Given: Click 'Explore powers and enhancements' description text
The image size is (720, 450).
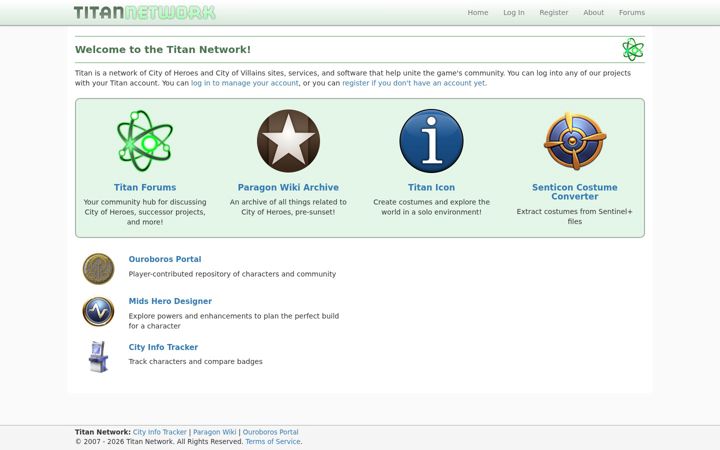Looking at the screenshot, I should point(234,321).
